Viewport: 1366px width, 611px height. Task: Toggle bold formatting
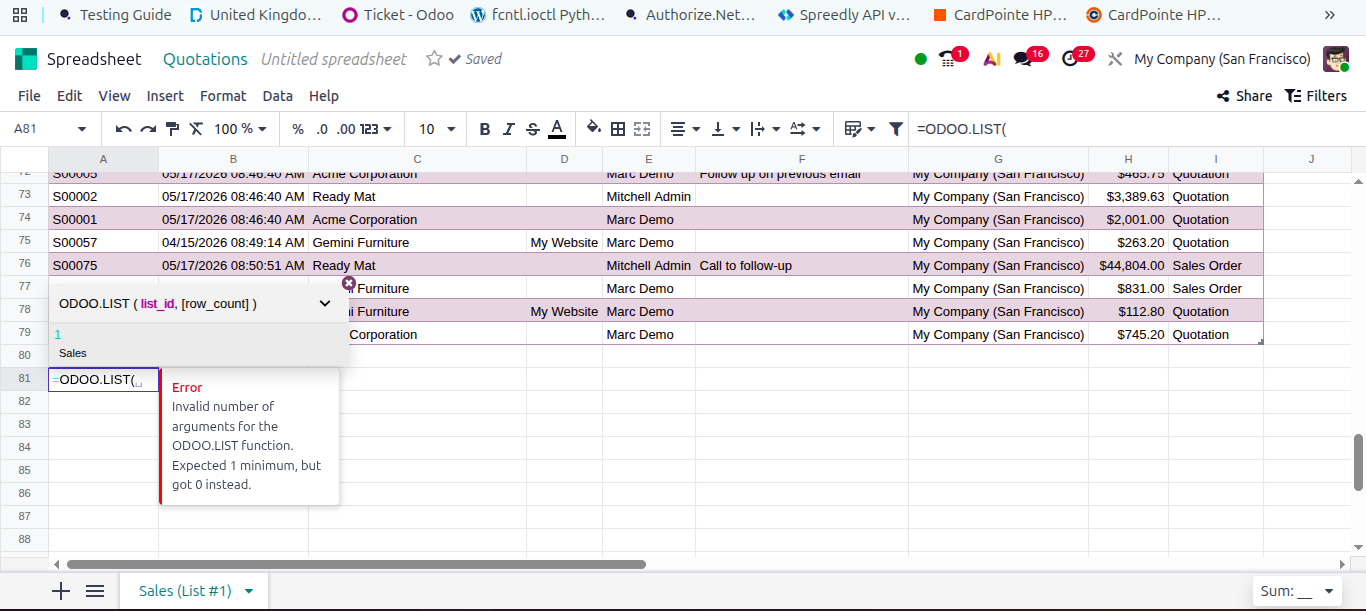click(485, 129)
